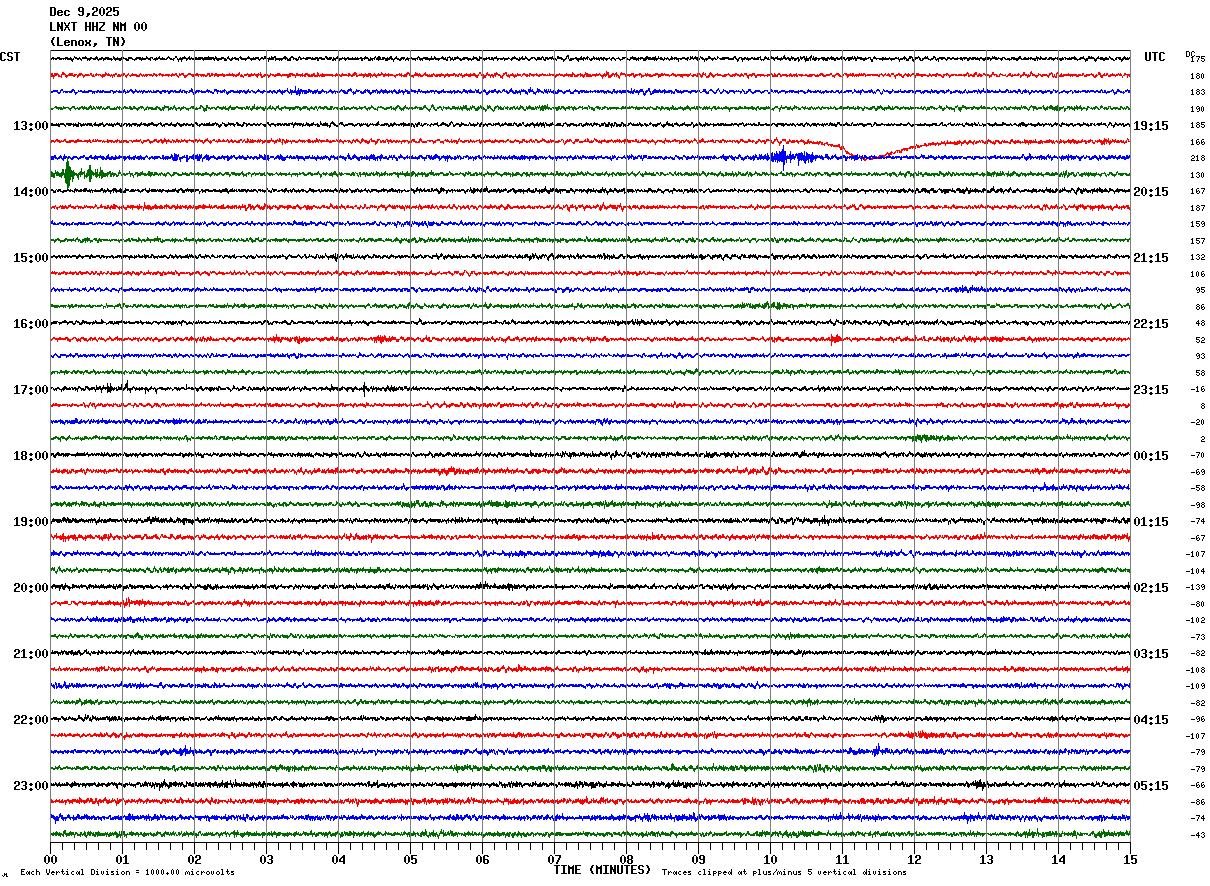Screen dimensions: 1210x886
Task: Click minute tick label 10 on time axis
Action: click(x=770, y=859)
